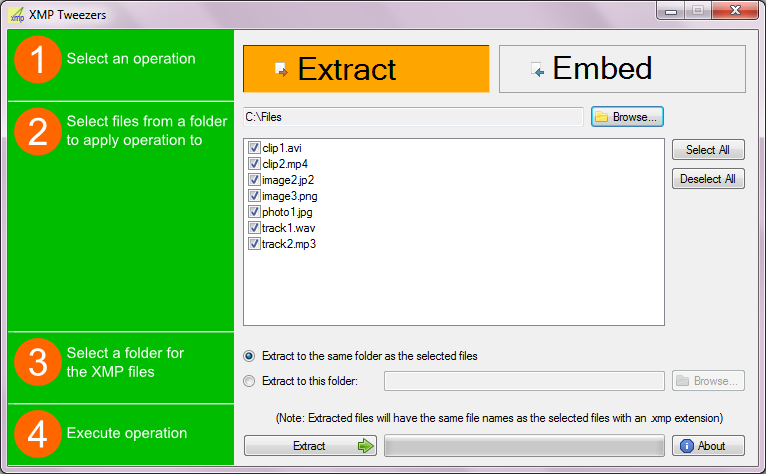Close the XMP Tweezers window
This screenshot has width=766, height=474.
coord(735,11)
